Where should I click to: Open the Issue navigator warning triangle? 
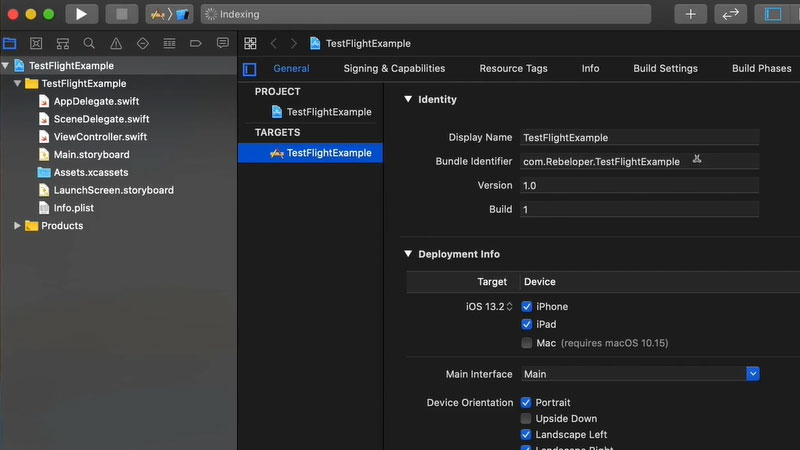pos(116,43)
